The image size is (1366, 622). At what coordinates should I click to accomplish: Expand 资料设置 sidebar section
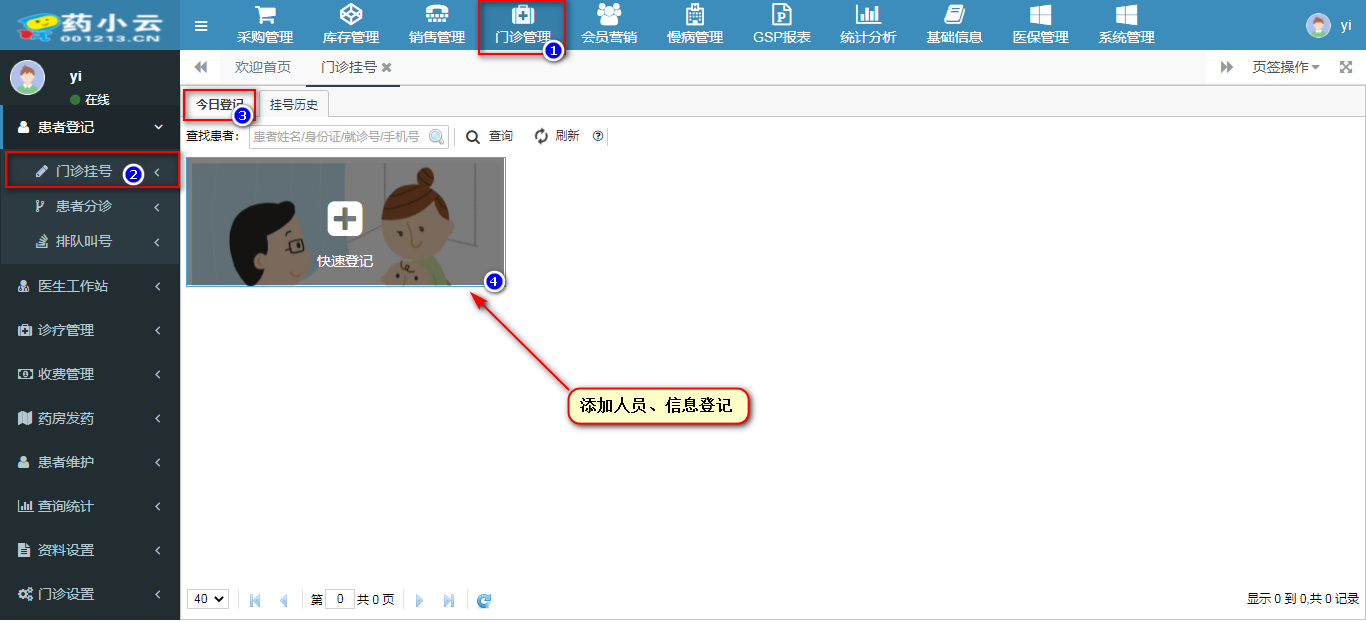click(90, 550)
